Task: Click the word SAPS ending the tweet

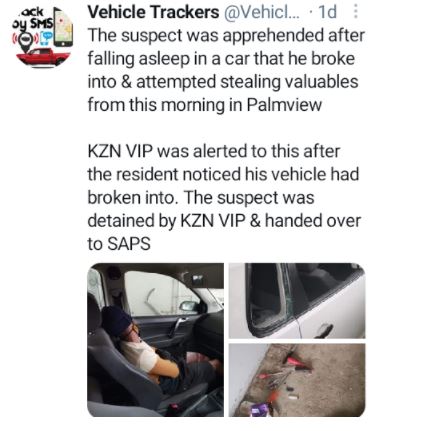Action: (x=129, y=244)
